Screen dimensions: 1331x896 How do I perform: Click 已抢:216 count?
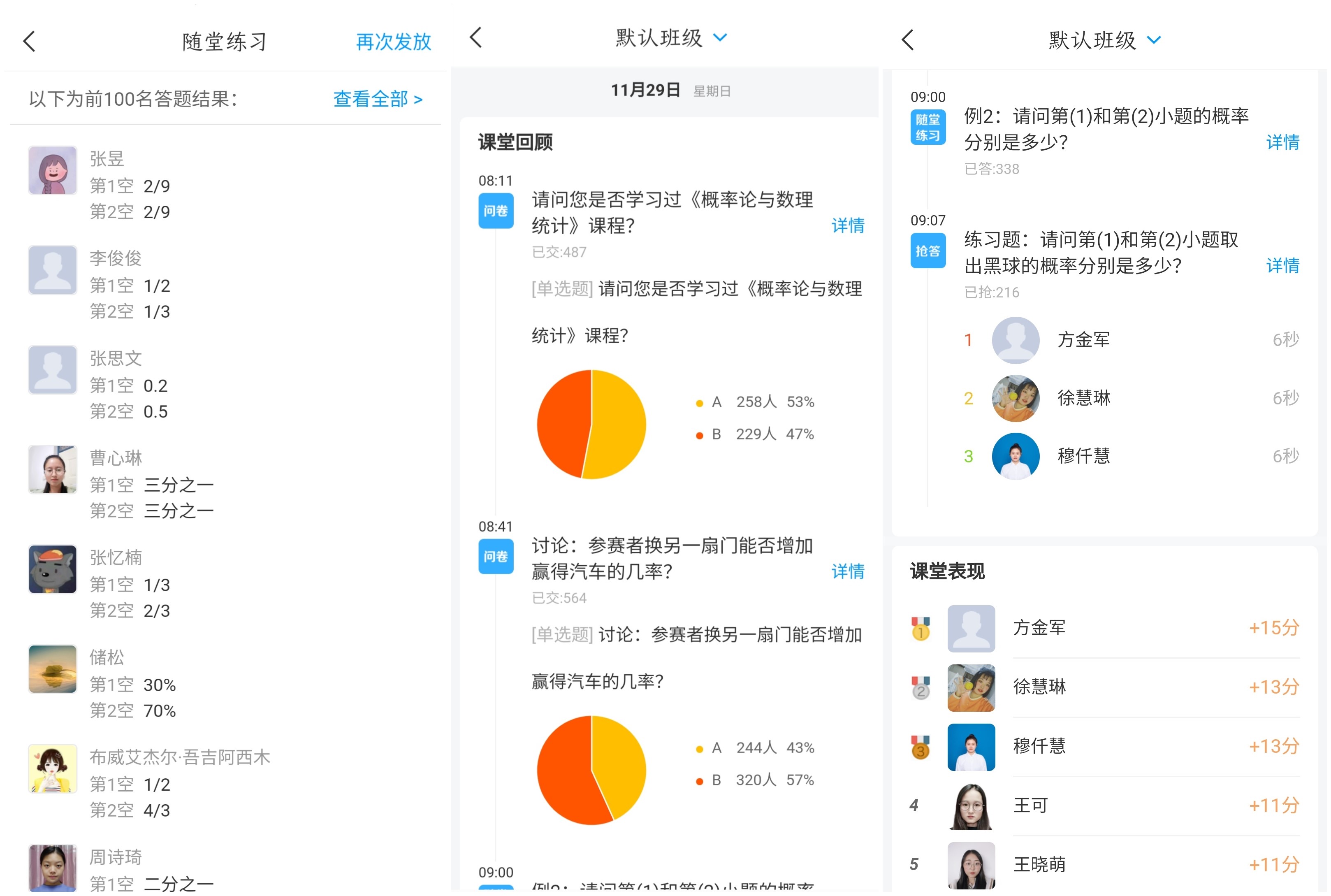(992, 292)
